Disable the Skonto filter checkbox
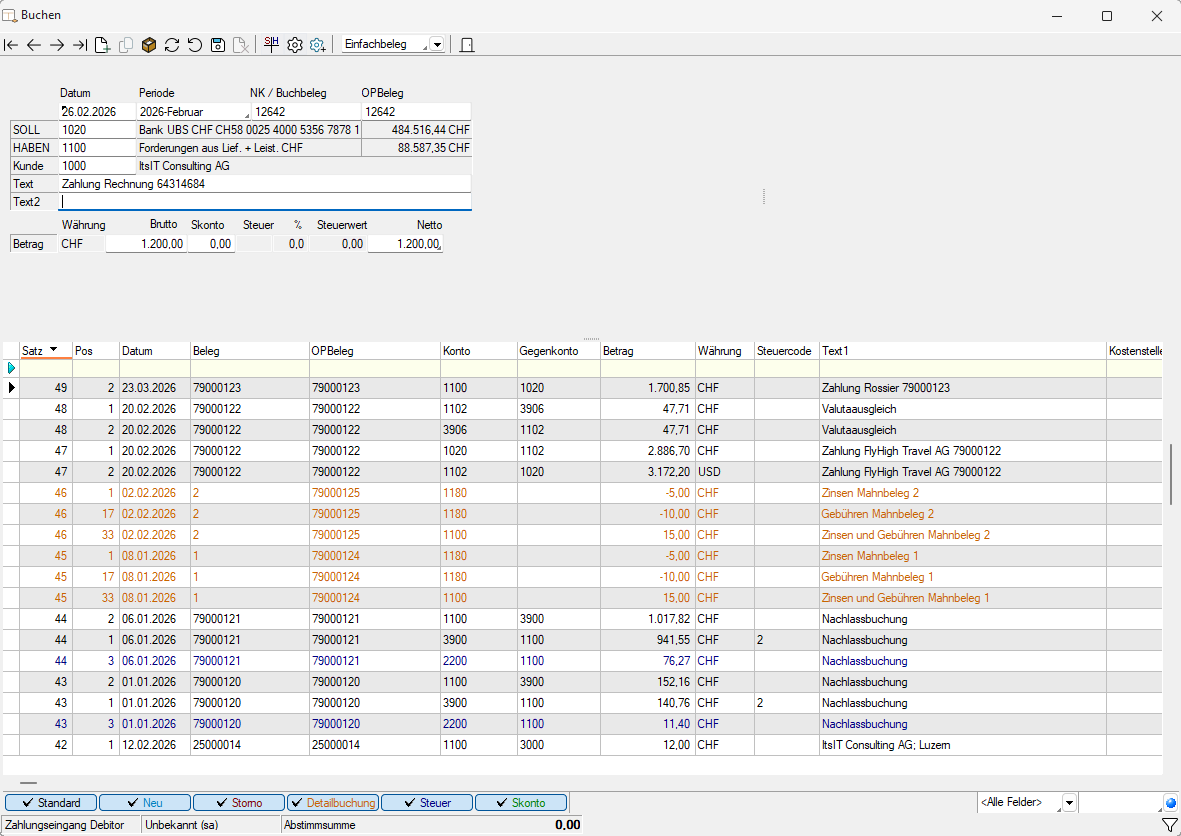Image resolution: width=1181 pixels, height=836 pixels. pyautogui.click(x=520, y=803)
